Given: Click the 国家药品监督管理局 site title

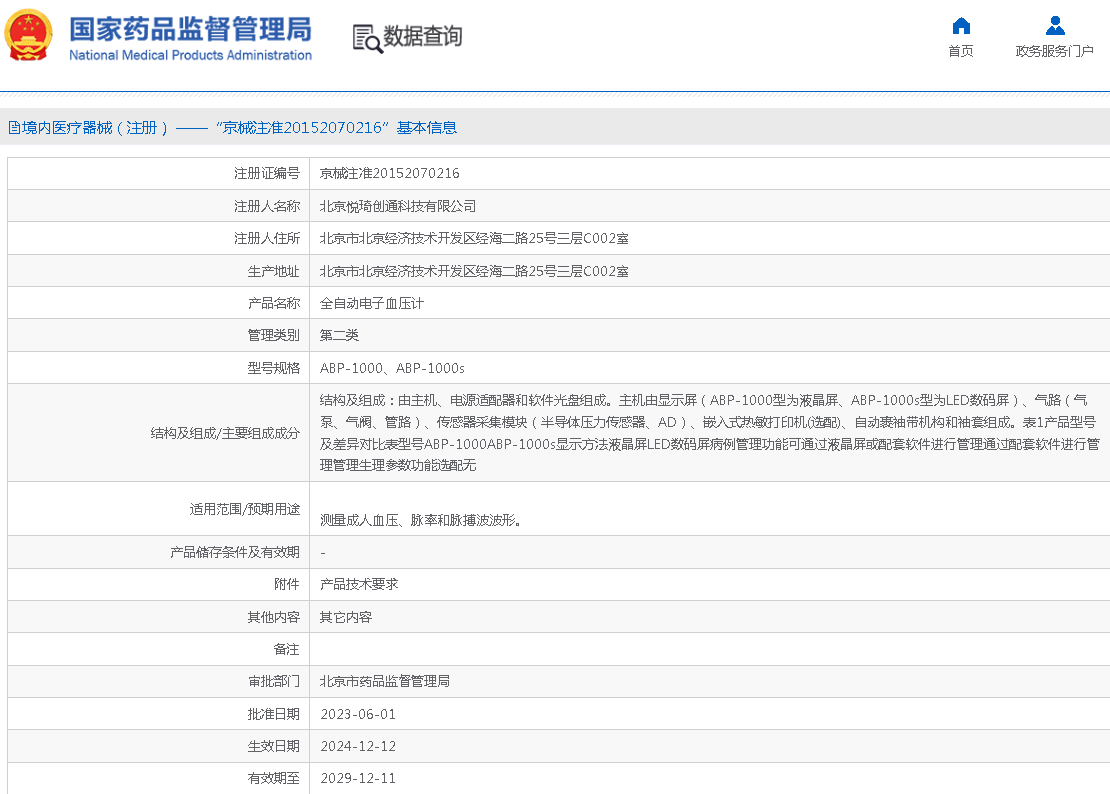Looking at the screenshot, I should (190, 28).
